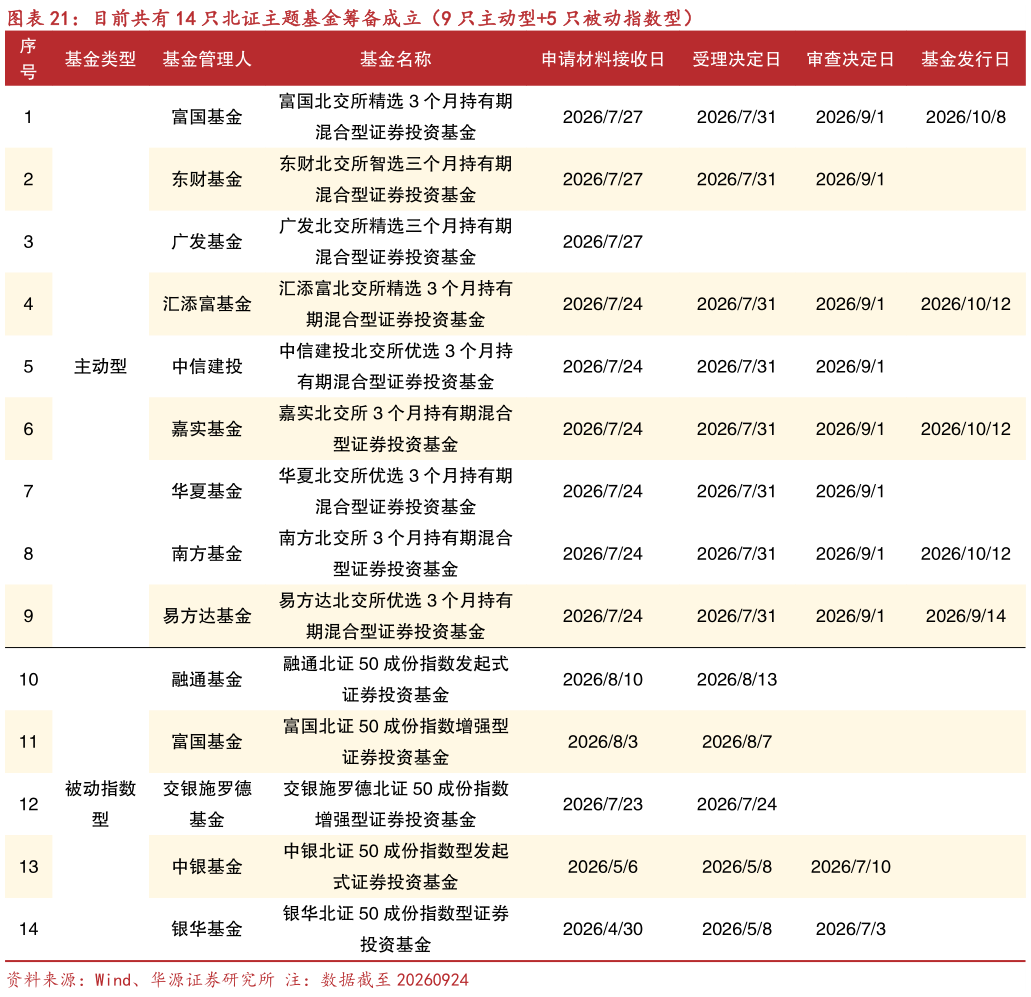Select issue date 2026/10/8
The image size is (1031, 997).
pos(965,117)
